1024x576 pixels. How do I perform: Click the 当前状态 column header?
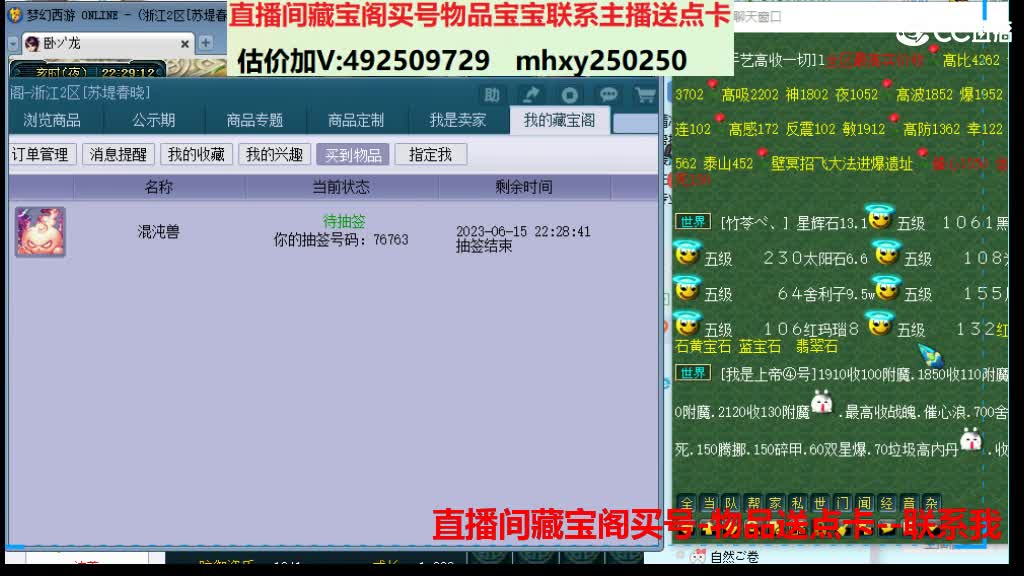pos(341,187)
